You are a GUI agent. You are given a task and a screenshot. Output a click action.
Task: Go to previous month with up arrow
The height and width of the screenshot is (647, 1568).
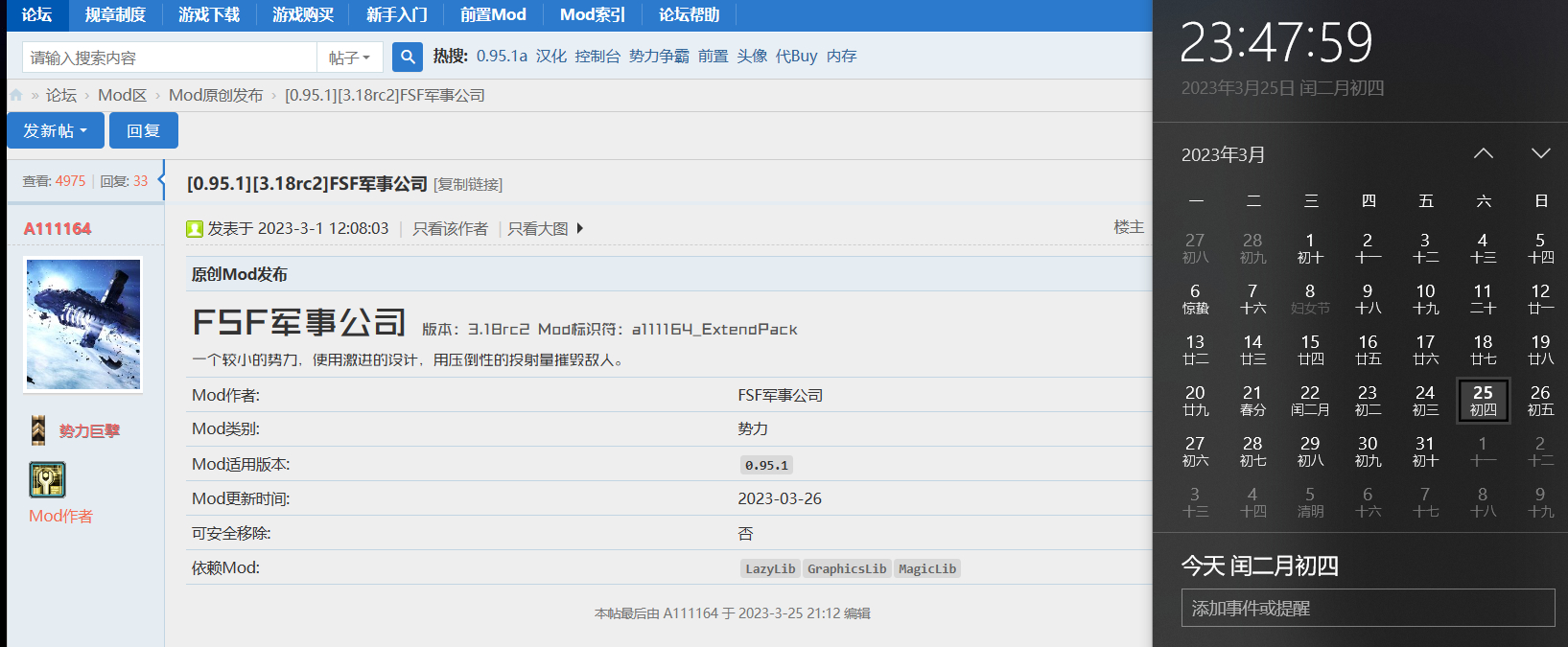point(1483,154)
